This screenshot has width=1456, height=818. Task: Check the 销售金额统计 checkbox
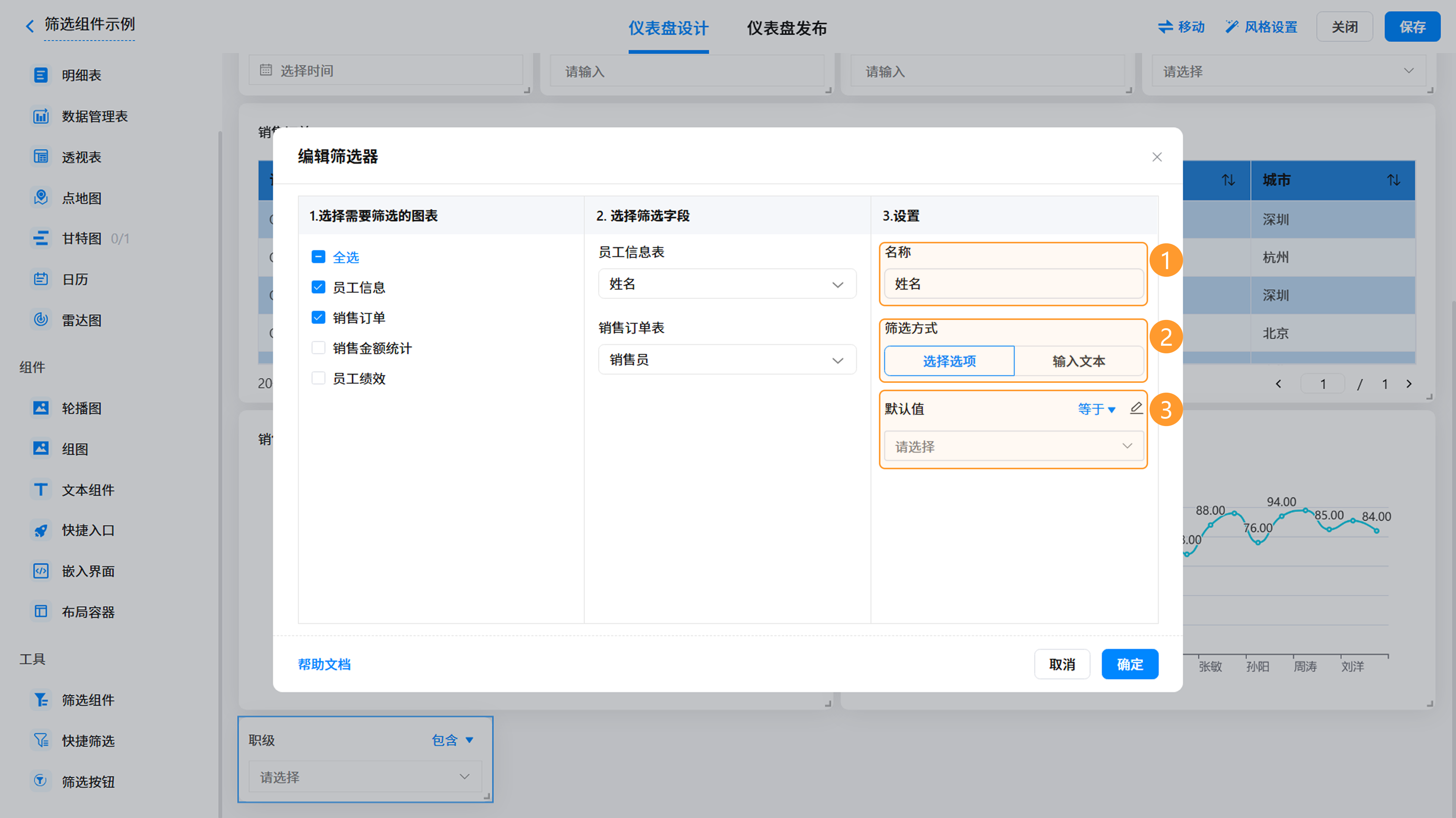point(318,348)
